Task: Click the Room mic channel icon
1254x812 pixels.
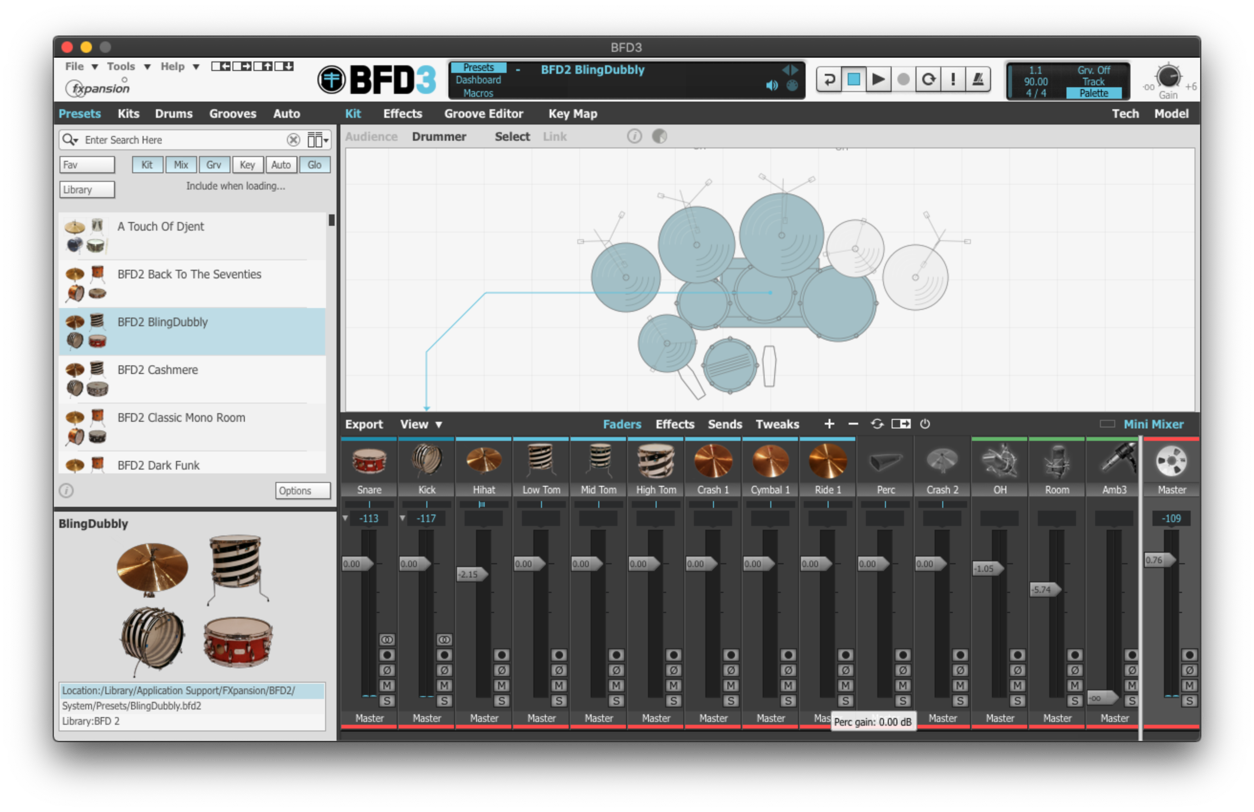Action: coord(1057,461)
